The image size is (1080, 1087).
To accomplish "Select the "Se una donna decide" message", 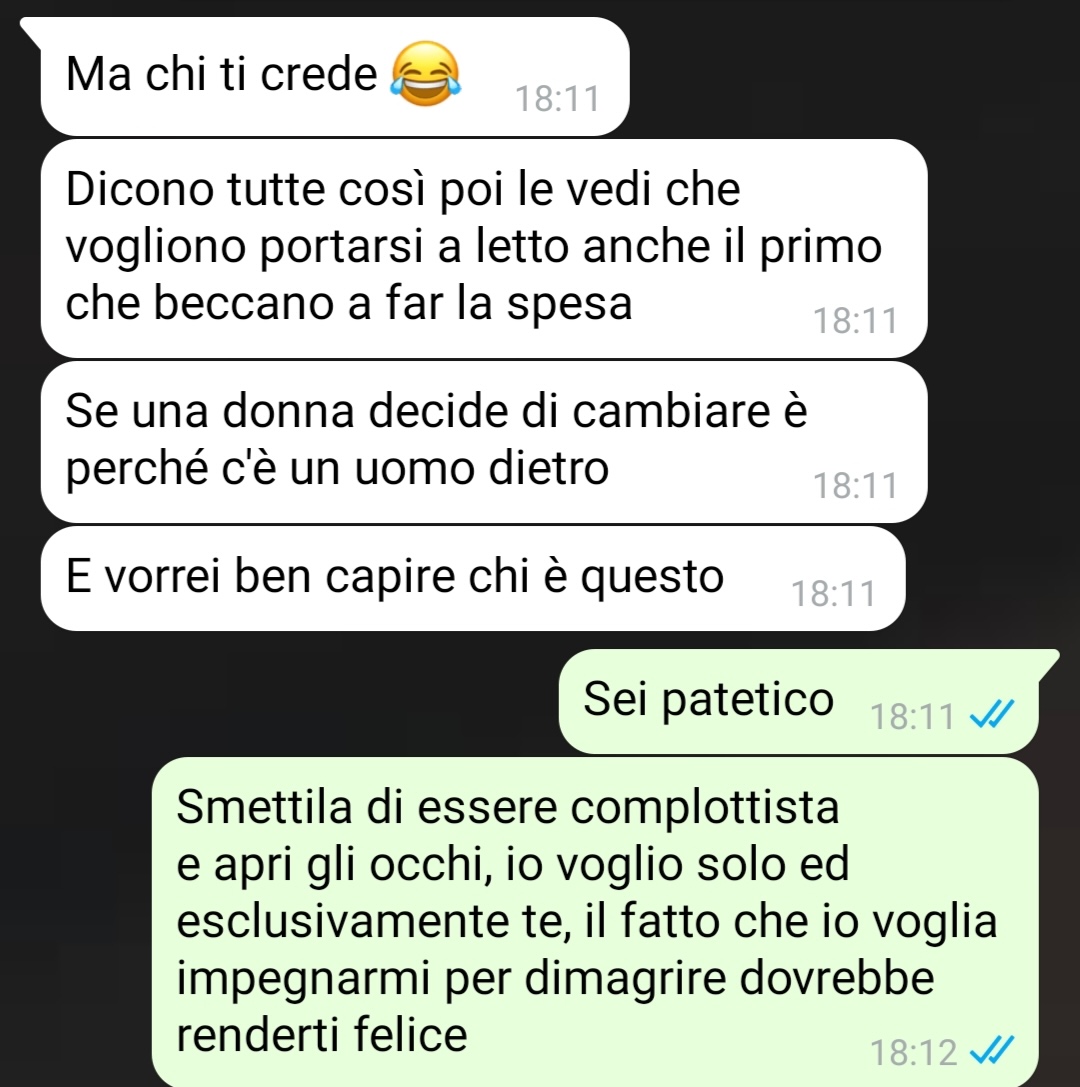I will pyautogui.click(x=484, y=442).
